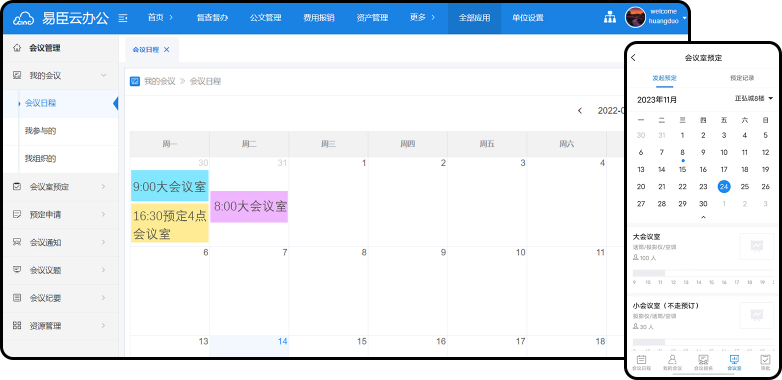Tap the 小会议室（不走预订）room name on the phone
The image size is (782, 380).
point(666,306)
